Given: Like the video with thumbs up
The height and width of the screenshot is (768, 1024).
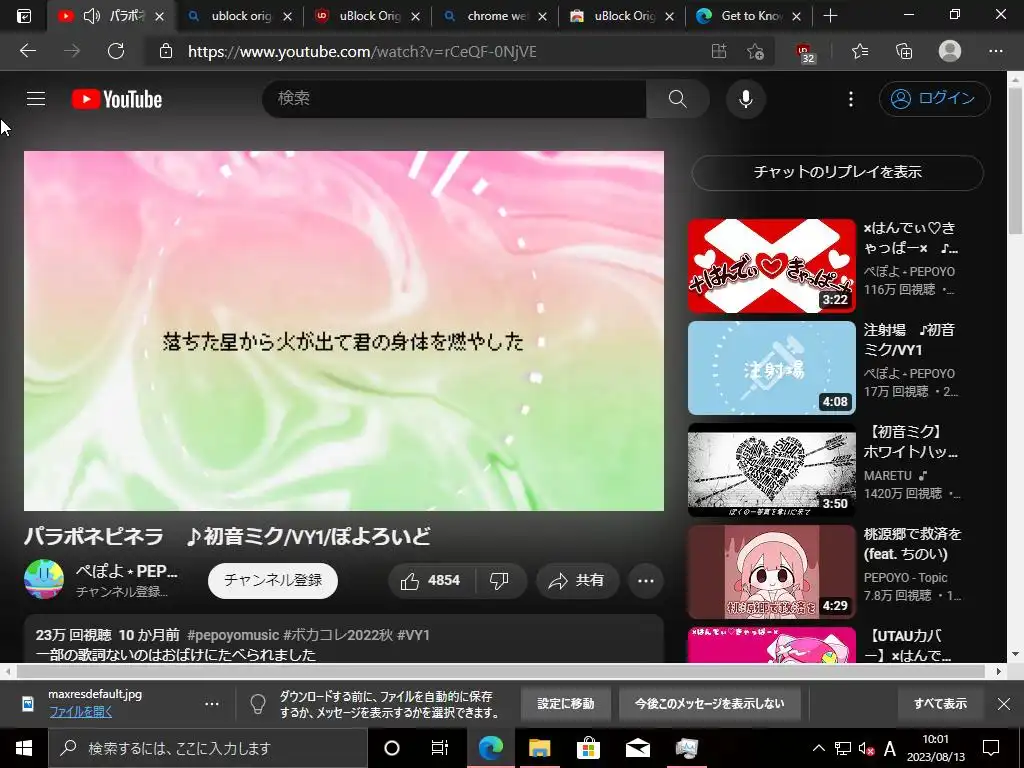Looking at the screenshot, I should pyautogui.click(x=431, y=581).
